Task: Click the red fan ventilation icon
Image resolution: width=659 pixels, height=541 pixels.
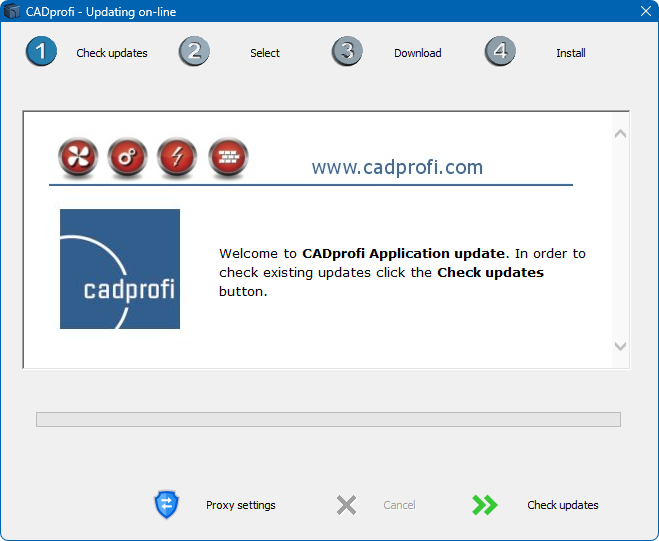Action: pos(76,158)
